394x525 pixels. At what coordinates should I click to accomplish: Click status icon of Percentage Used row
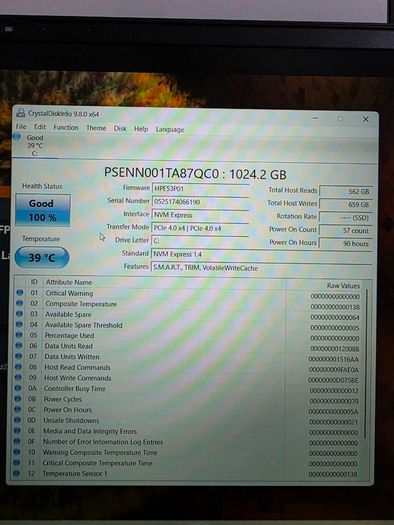tap(19, 335)
